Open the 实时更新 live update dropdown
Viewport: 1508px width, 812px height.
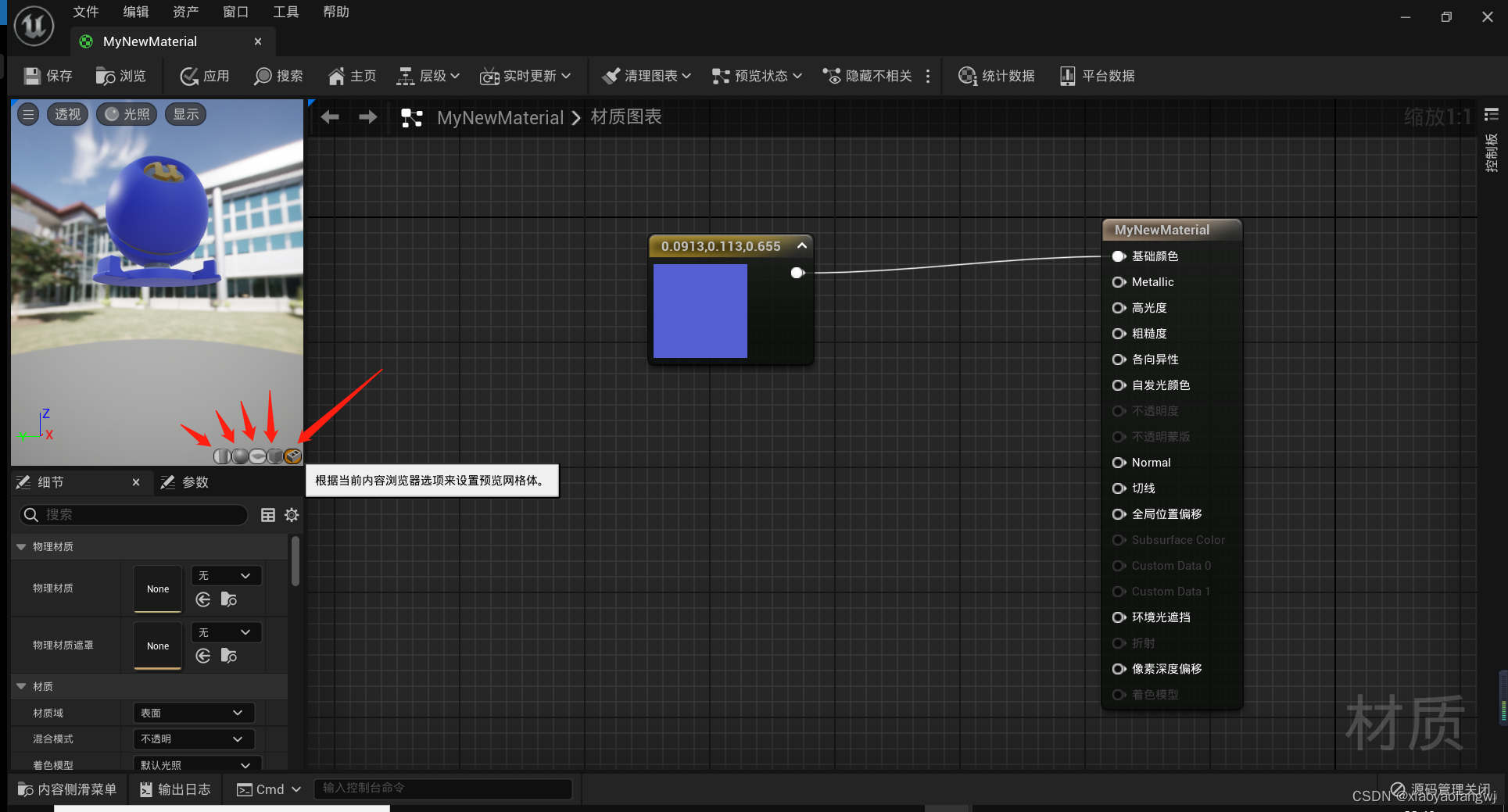[x=525, y=76]
